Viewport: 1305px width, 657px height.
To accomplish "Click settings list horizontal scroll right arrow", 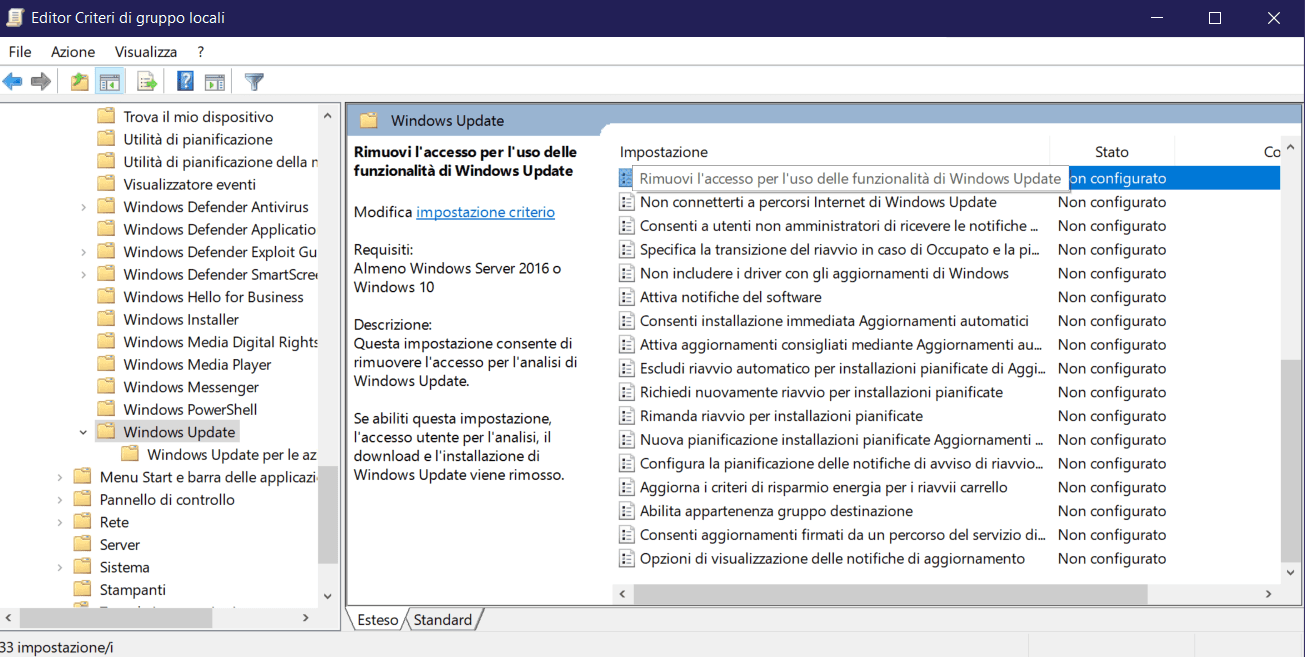I will [1269, 594].
